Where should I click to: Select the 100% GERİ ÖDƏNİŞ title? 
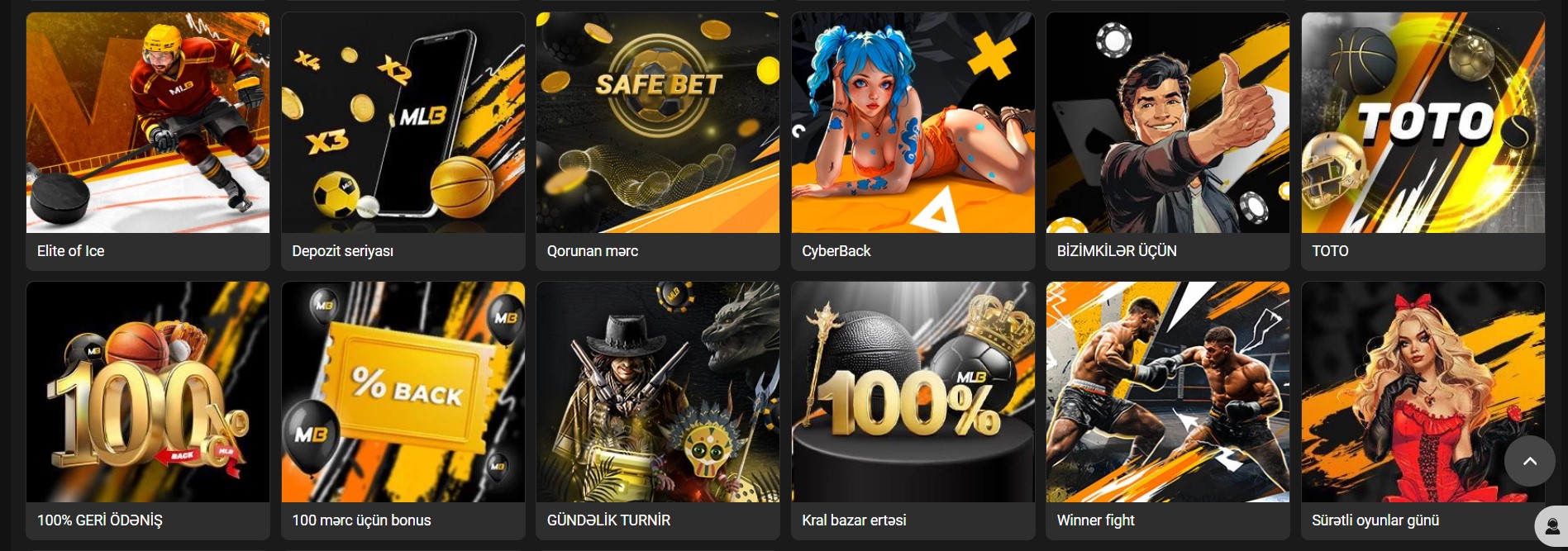(100, 520)
